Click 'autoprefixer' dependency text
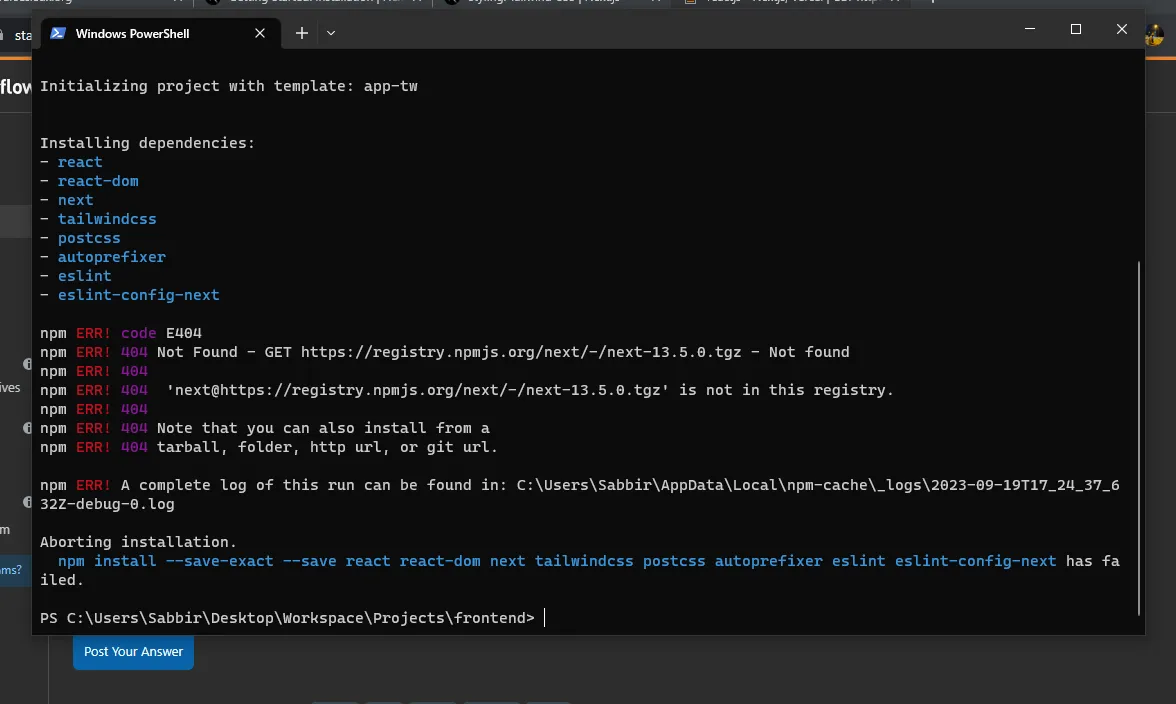Image resolution: width=1176 pixels, height=704 pixels. [112, 257]
